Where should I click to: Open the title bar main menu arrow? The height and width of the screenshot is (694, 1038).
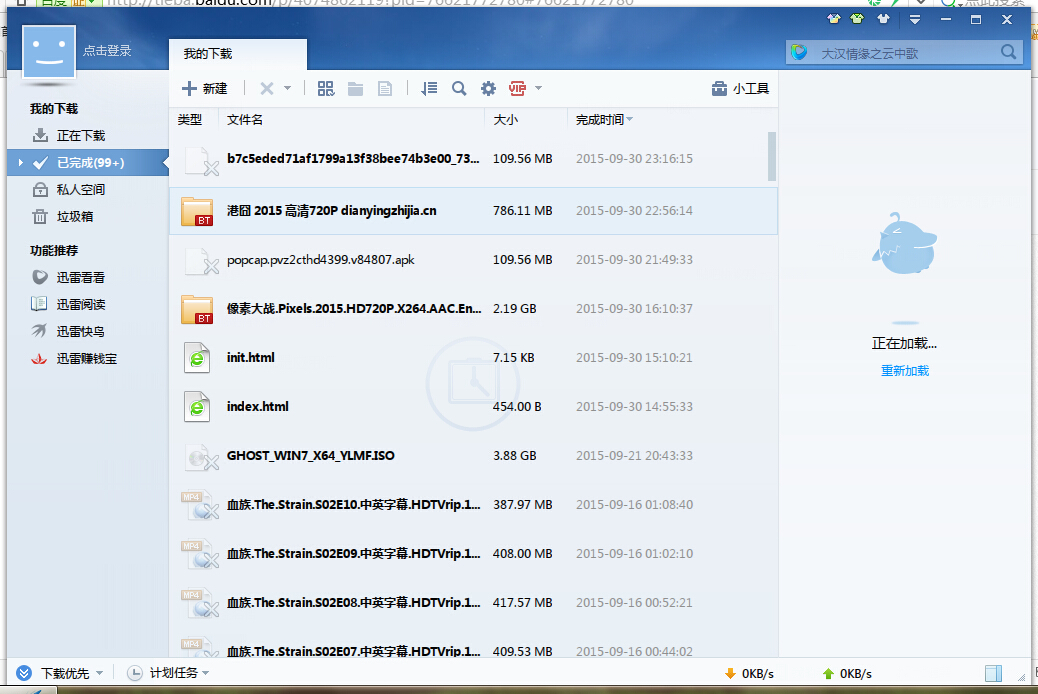[915, 20]
